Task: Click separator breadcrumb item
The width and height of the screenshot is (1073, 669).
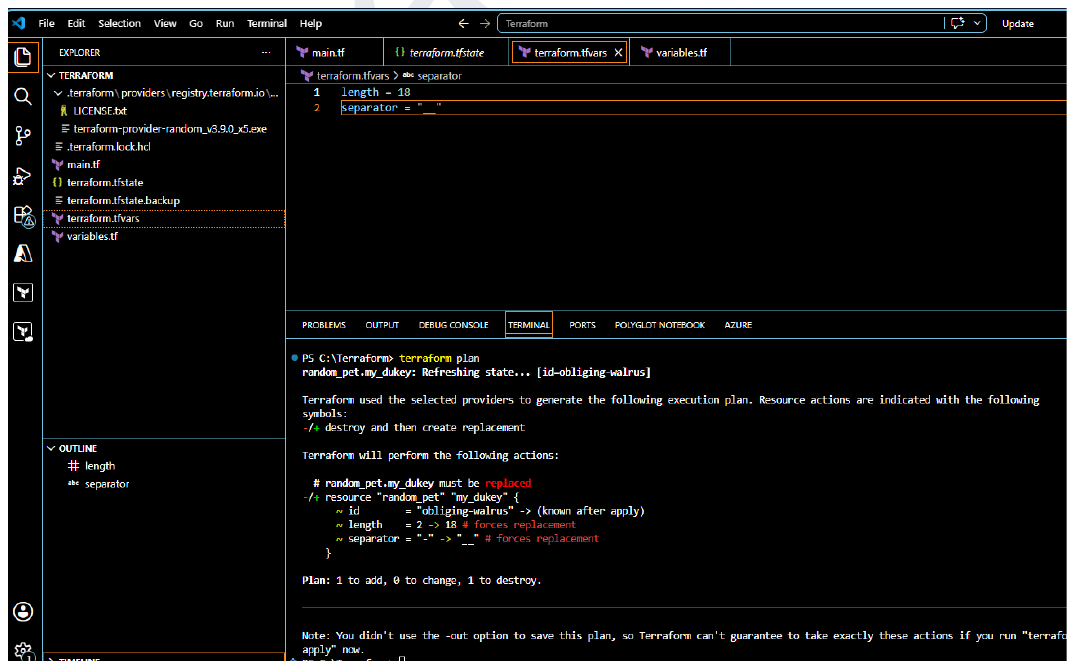Action: [439, 76]
